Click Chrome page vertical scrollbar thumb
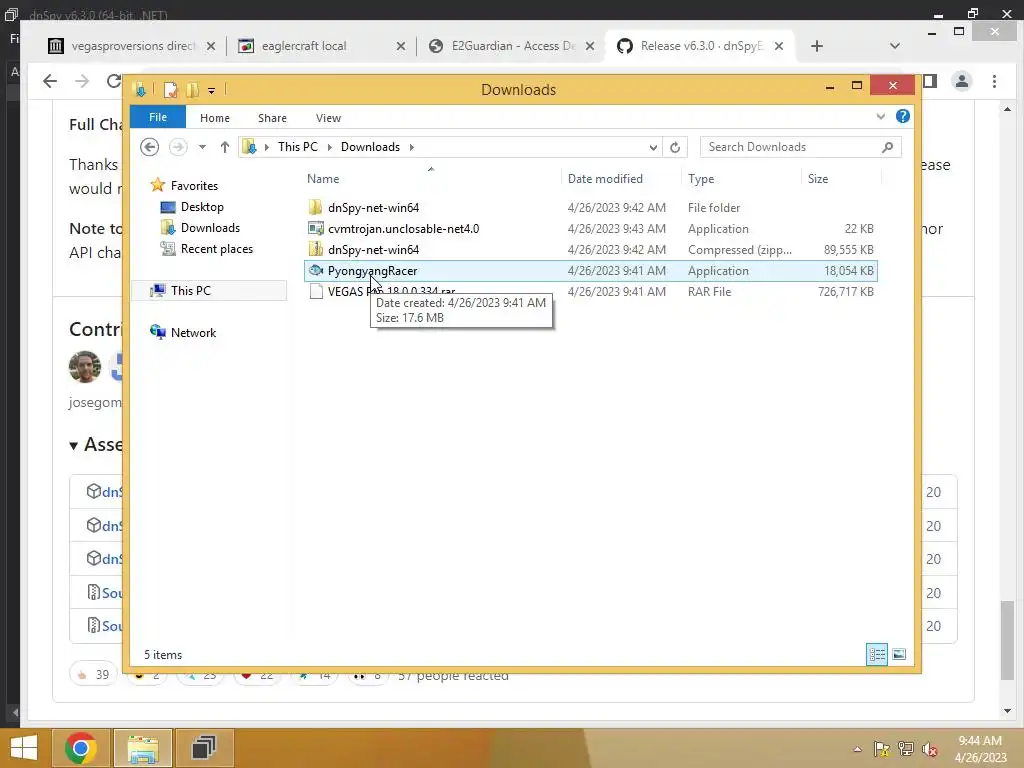1024x768 pixels. [x=1008, y=641]
